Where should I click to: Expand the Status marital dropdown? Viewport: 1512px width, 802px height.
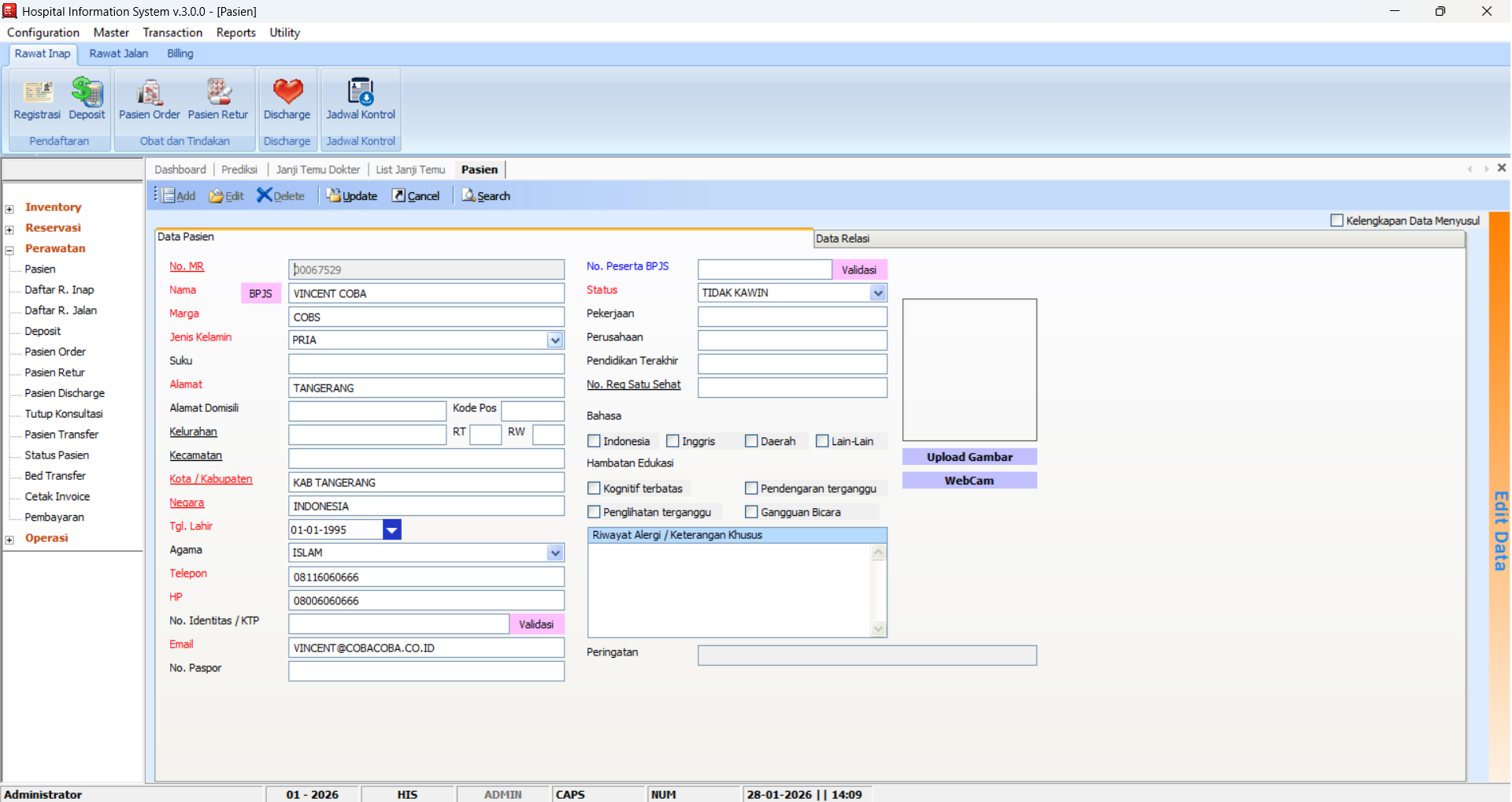[878, 293]
